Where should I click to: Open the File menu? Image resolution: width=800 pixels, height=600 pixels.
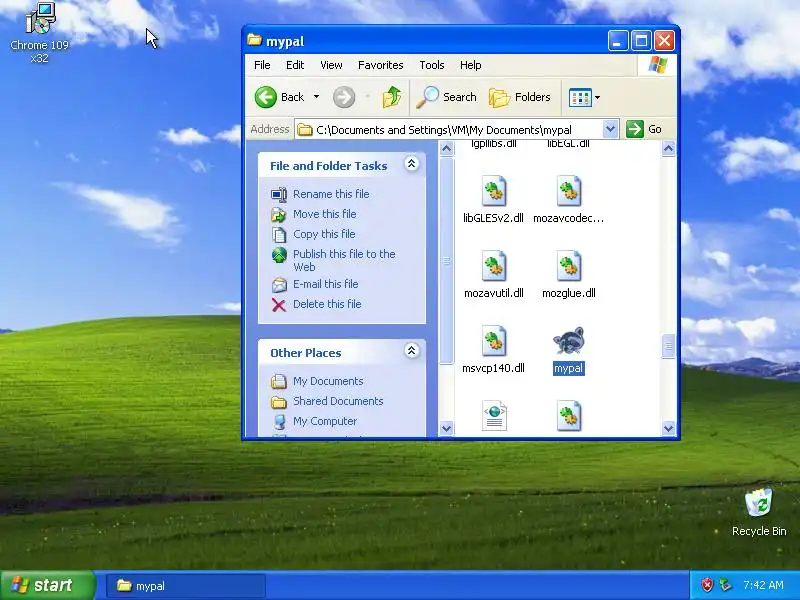pos(262,65)
